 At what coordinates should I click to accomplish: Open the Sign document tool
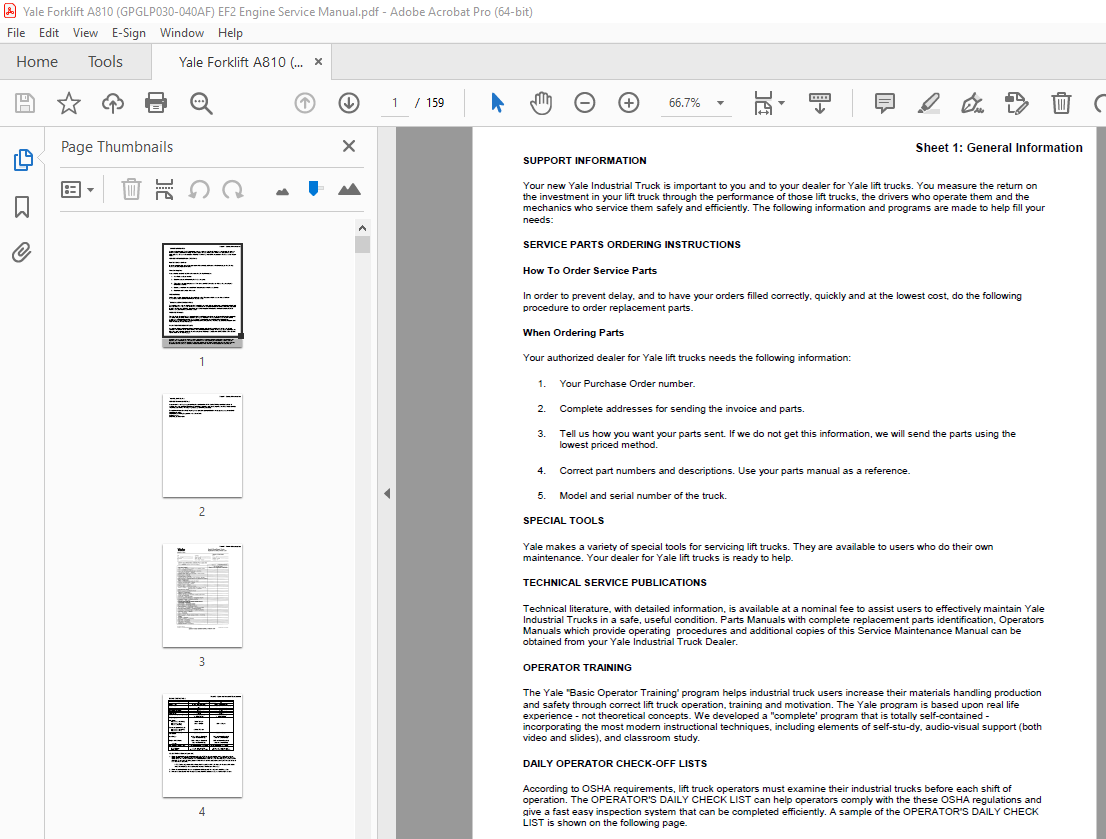pyautogui.click(x=973, y=103)
